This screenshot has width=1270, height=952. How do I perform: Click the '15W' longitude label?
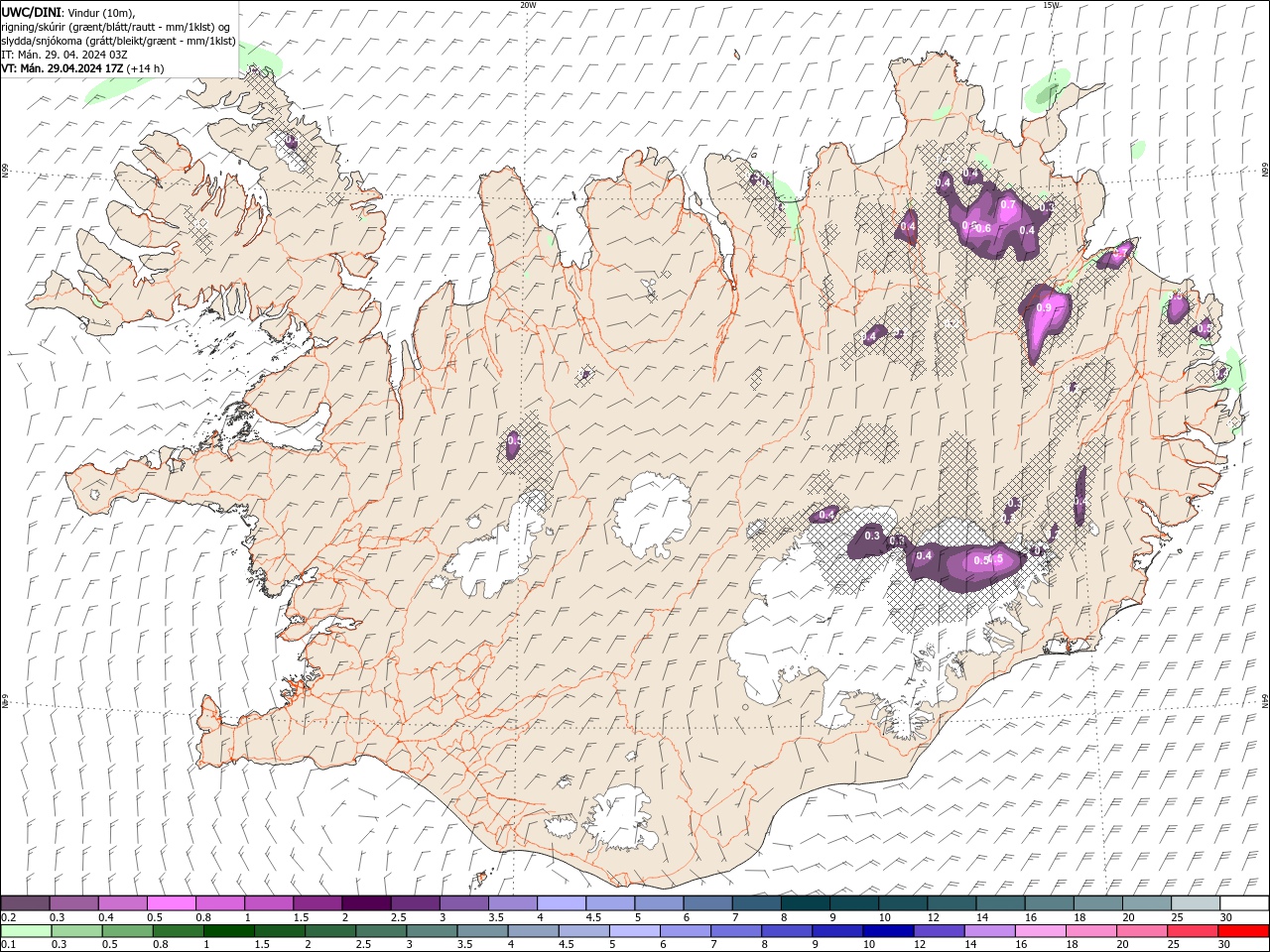point(1051,5)
